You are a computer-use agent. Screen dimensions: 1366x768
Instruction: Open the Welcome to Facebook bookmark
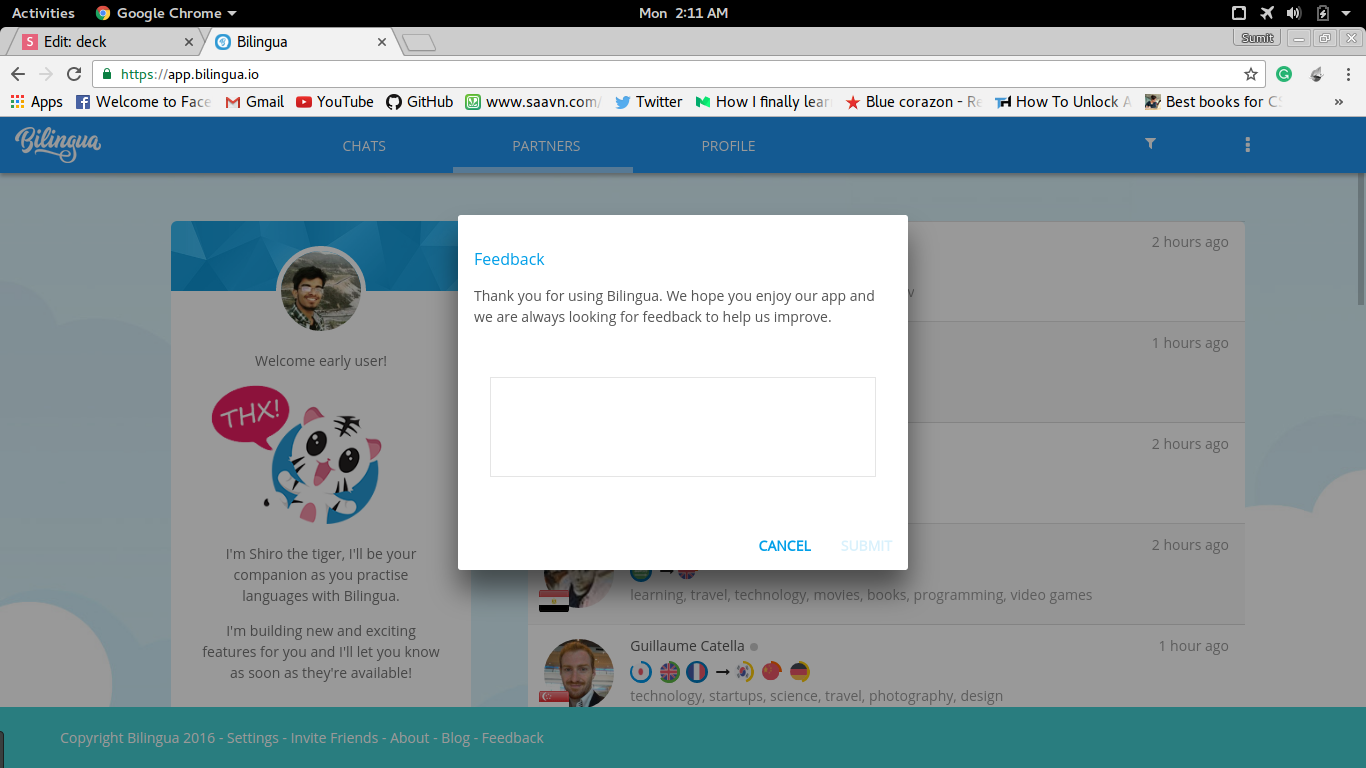coord(144,102)
